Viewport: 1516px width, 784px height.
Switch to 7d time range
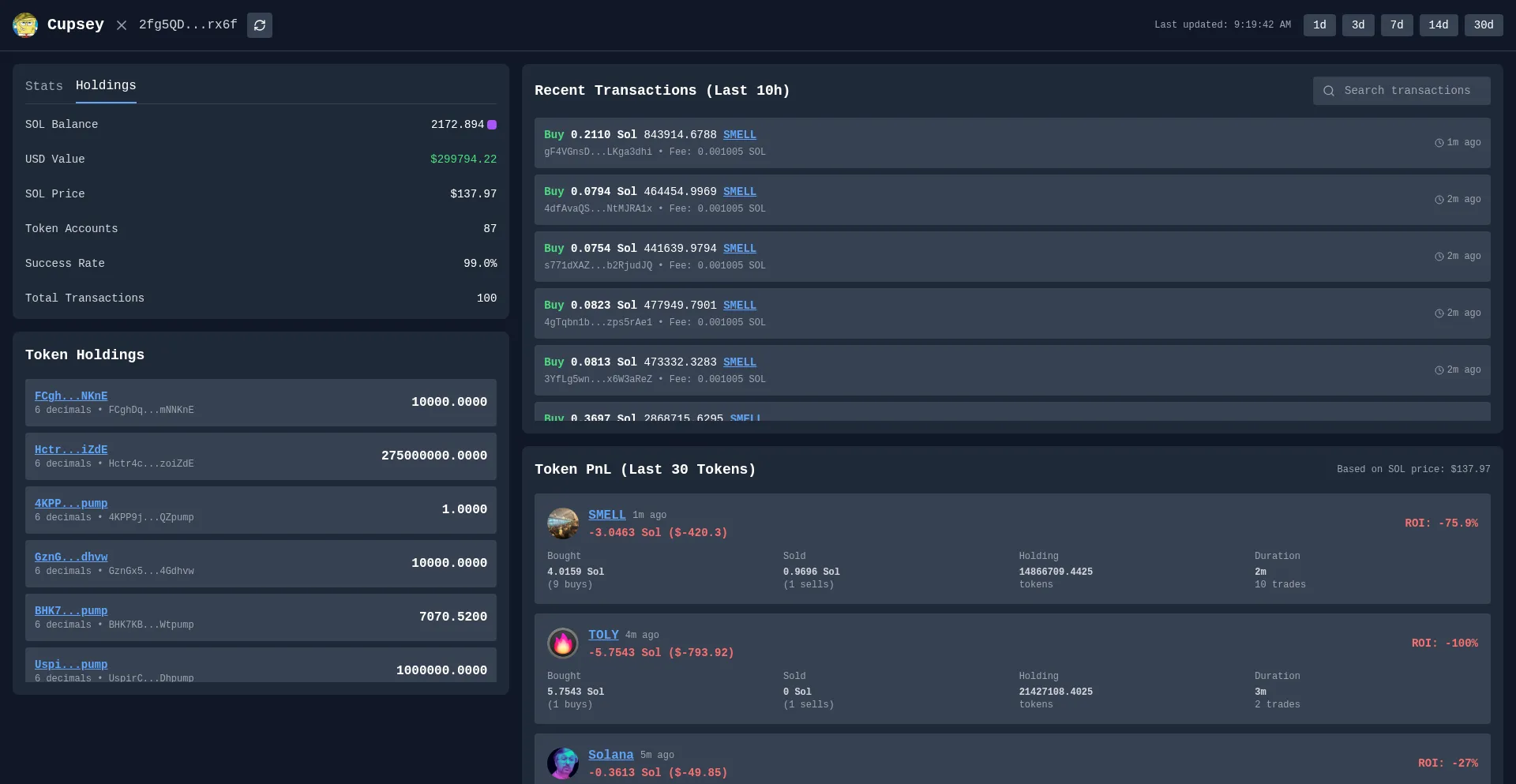click(x=1397, y=25)
